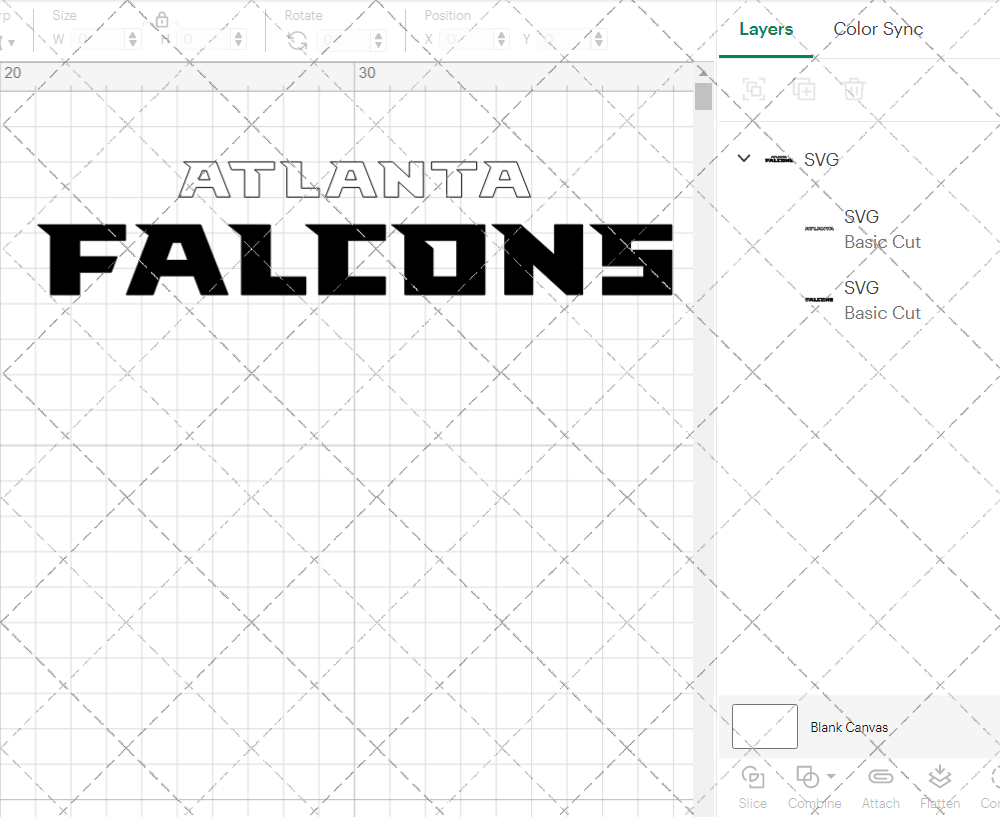Click the Group layers icon

[x=754, y=89]
